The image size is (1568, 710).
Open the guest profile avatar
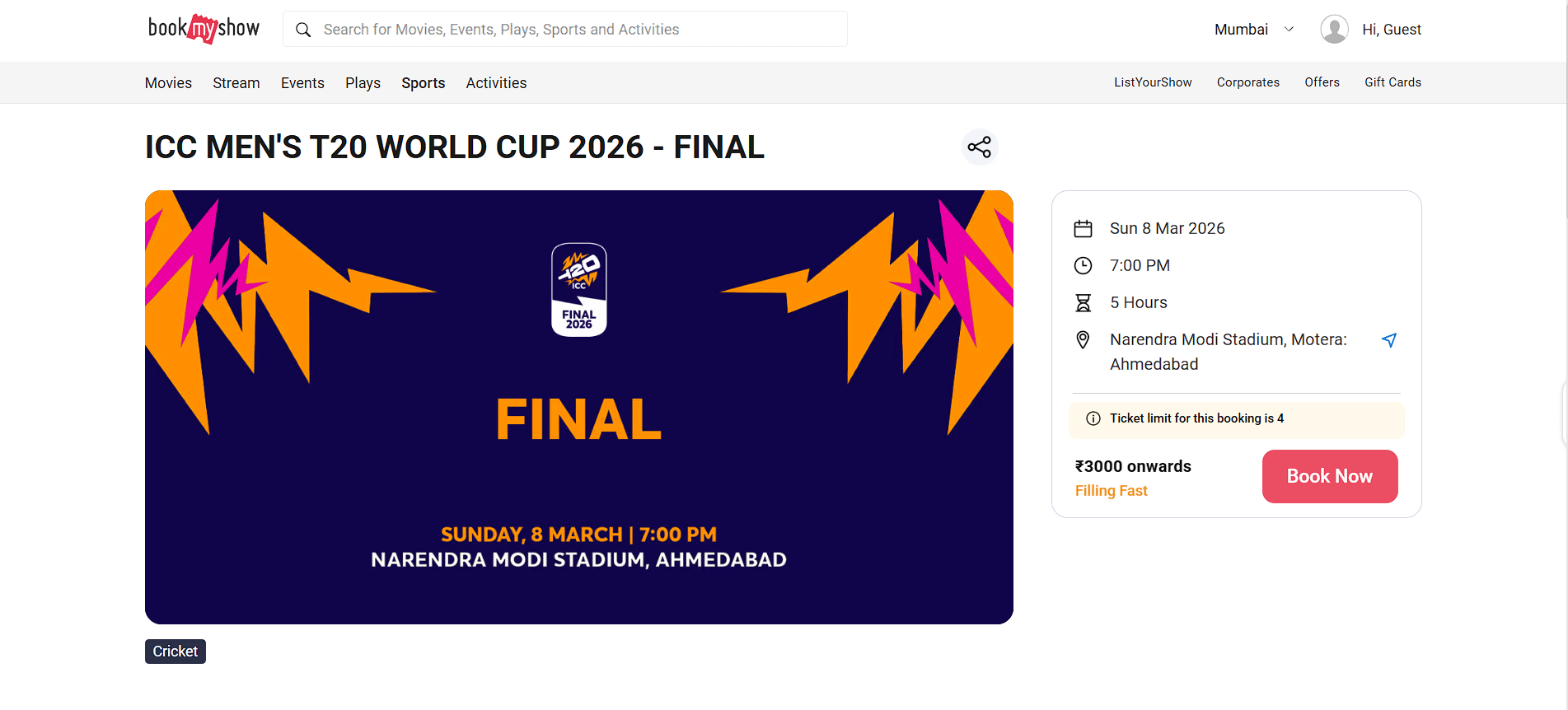1335,29
